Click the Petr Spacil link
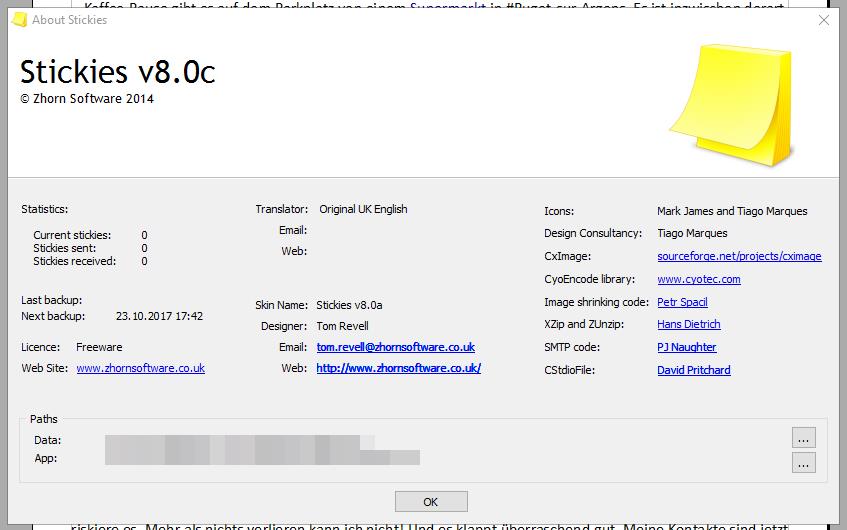The image size is (847, 530). pos(682,302)
